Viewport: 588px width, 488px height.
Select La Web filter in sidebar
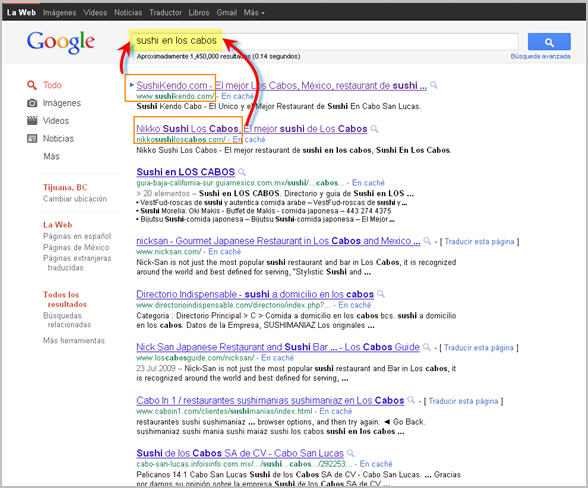click(x=57, y=225)
